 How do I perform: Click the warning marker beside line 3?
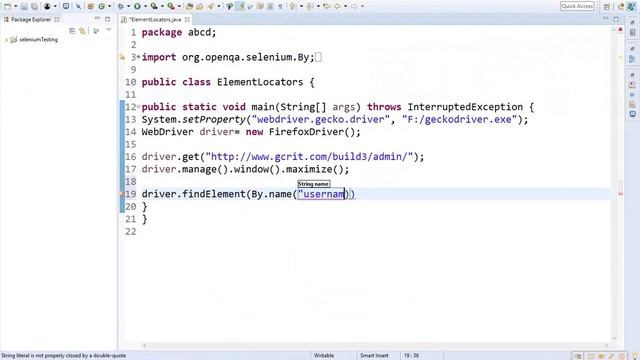[122, 58]
